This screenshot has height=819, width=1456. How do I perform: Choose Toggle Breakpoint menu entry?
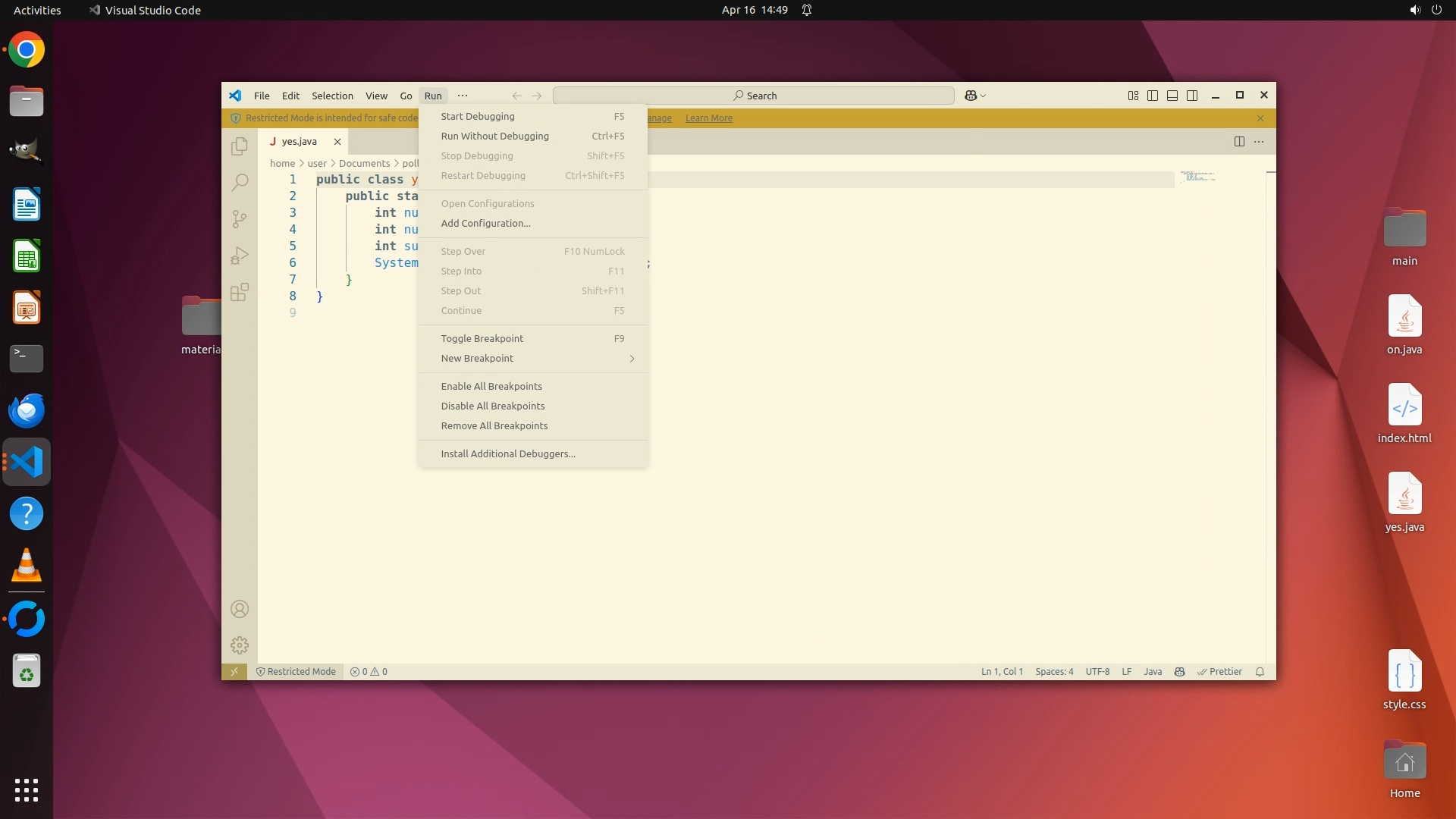482,339
